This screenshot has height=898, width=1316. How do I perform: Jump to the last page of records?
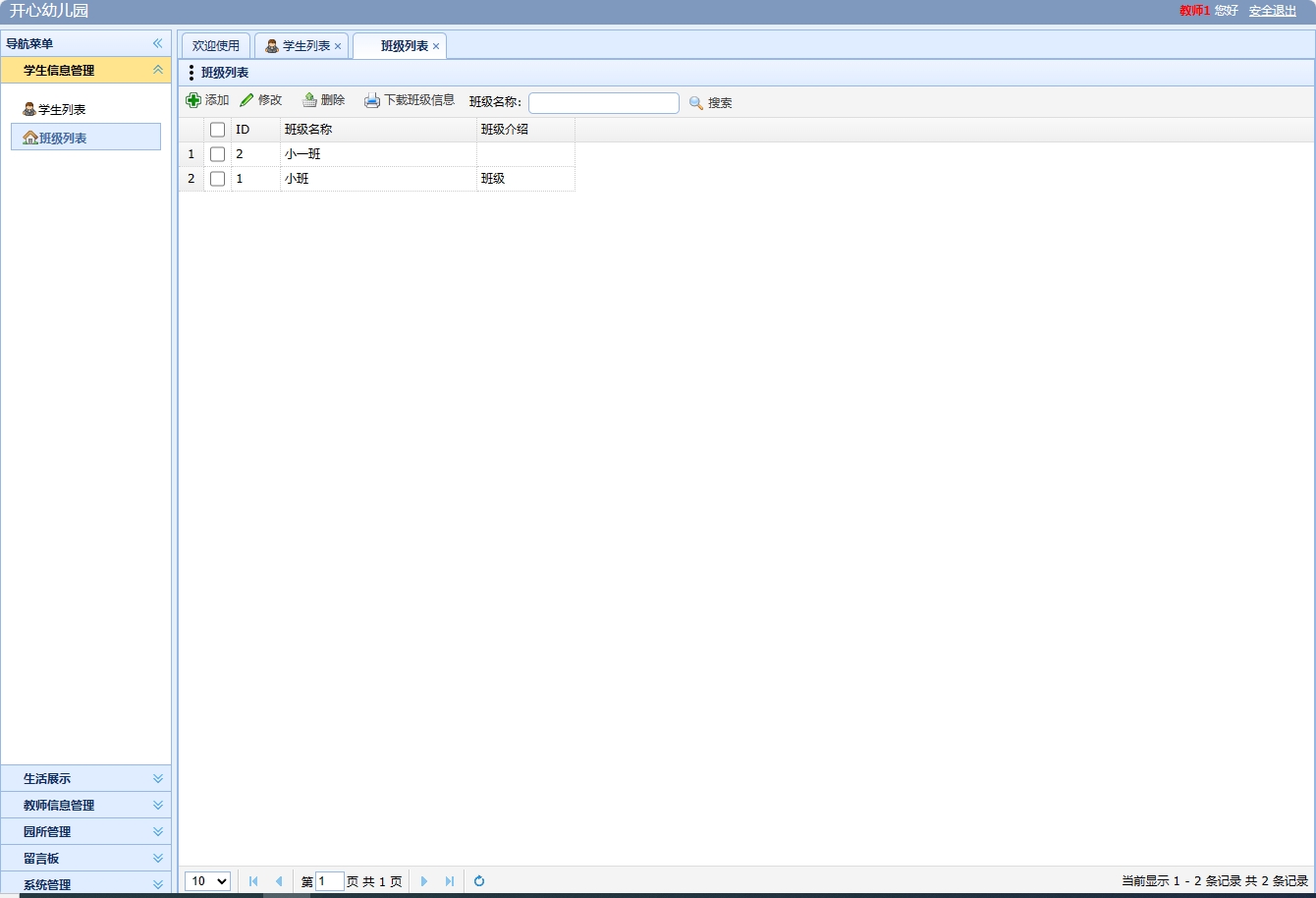(x=450, y=881)
